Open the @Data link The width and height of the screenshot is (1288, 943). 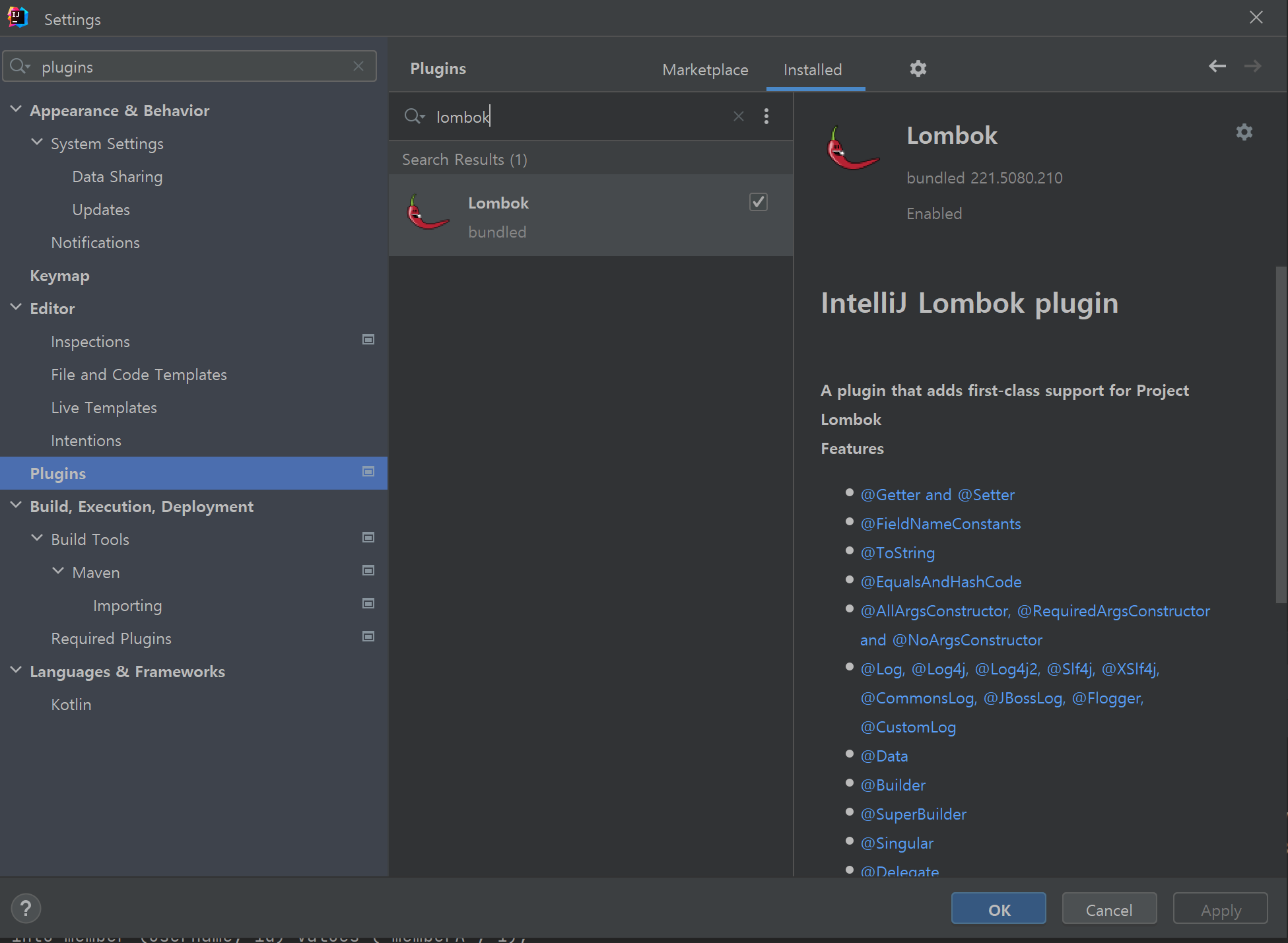[x=884, y=756]
